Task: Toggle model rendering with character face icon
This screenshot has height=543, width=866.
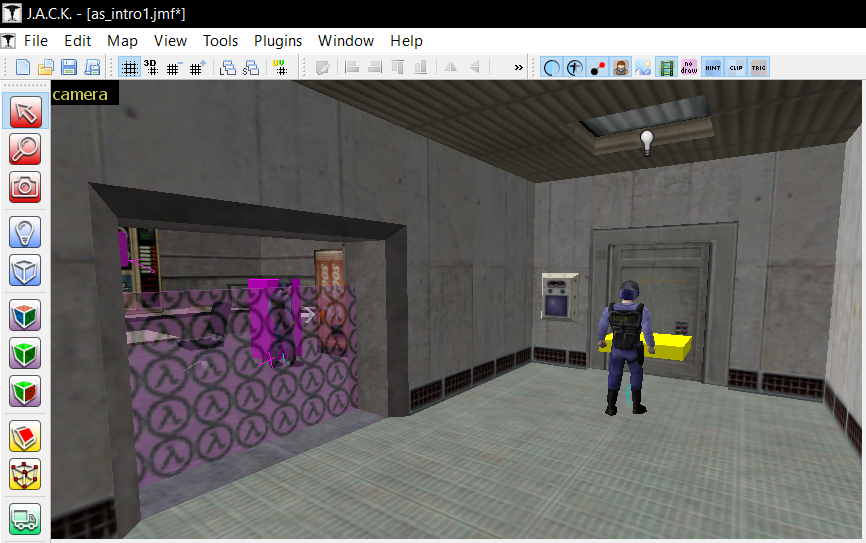Action: (621, 67)
